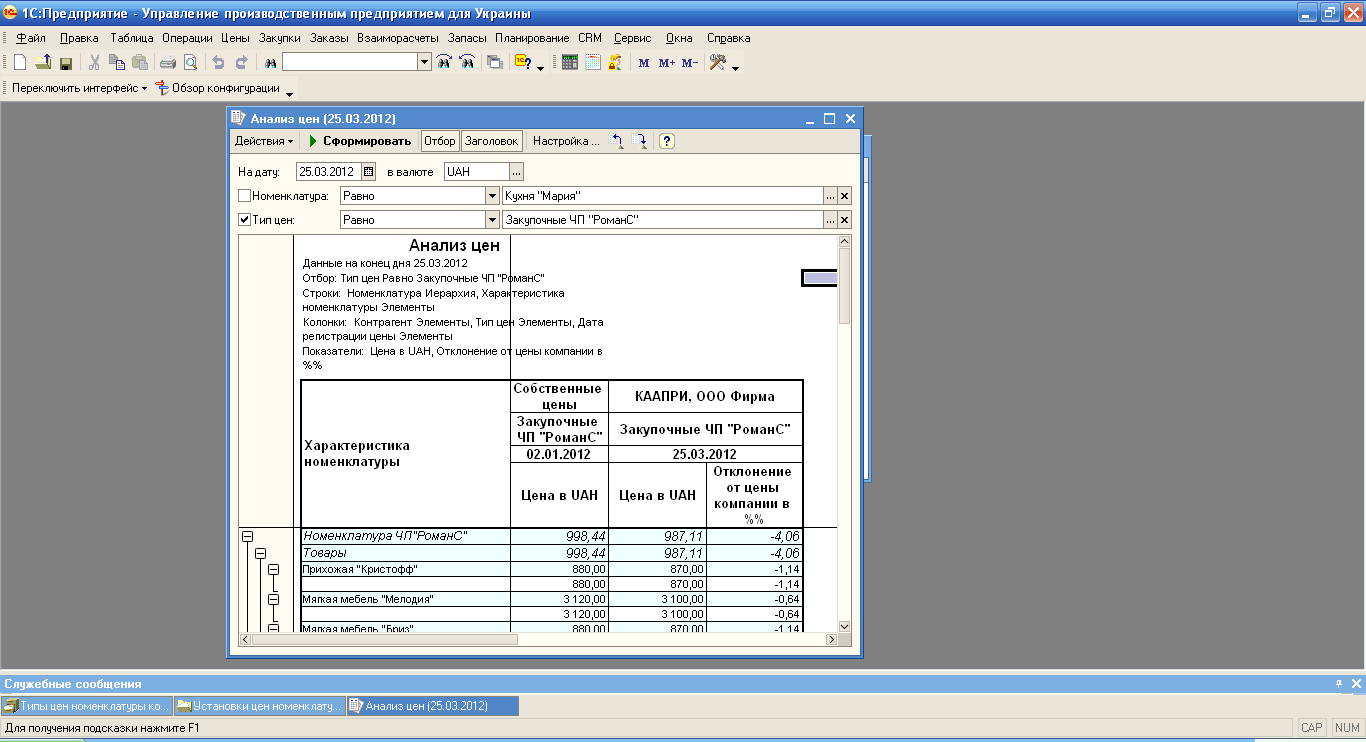1366x742 pixels.
Task: Click the ellipsis button for Закупочные ЧП "РоманС"
Action: tap(830, 220)
